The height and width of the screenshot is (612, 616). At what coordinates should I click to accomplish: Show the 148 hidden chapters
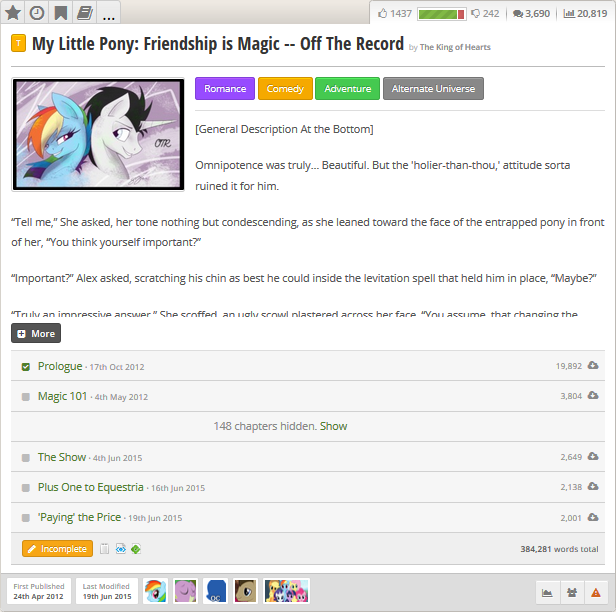point(333,426)
